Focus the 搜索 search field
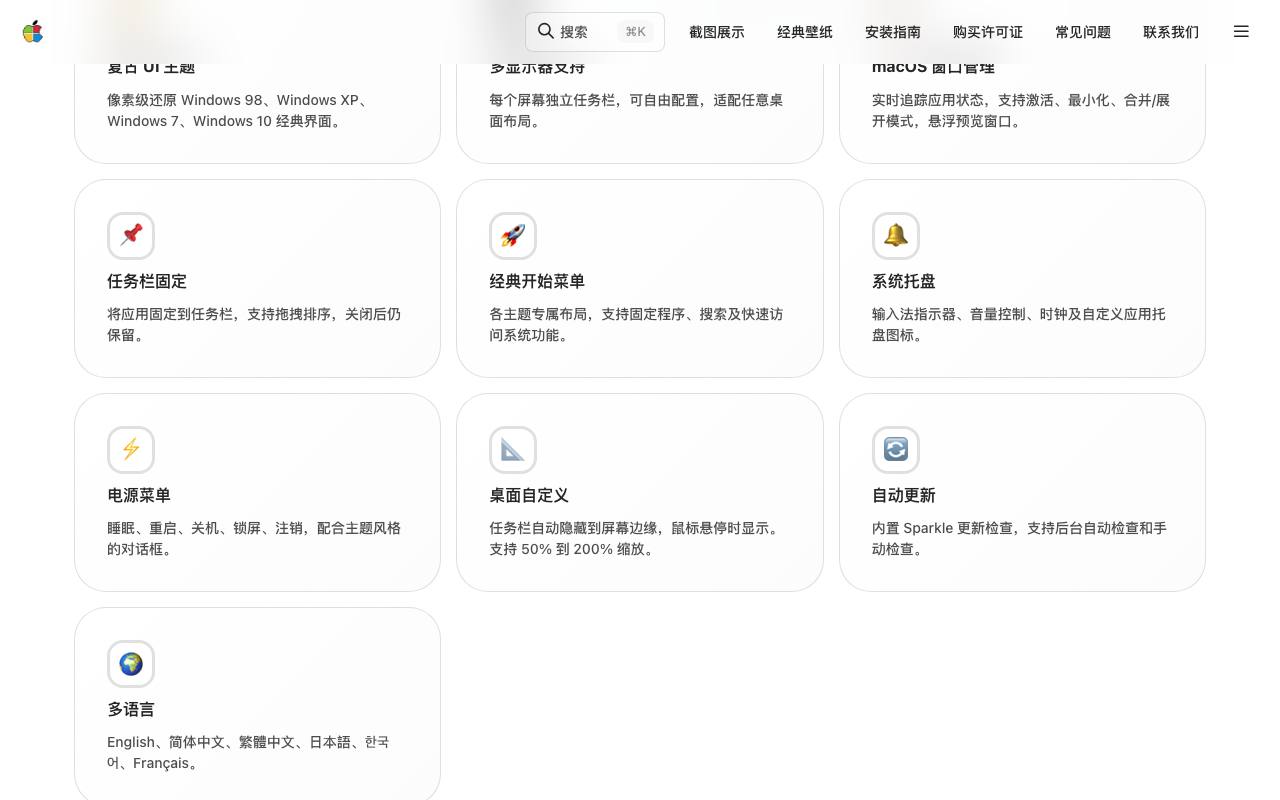This screenshot has height=800, width=1280. coord(595,32)
